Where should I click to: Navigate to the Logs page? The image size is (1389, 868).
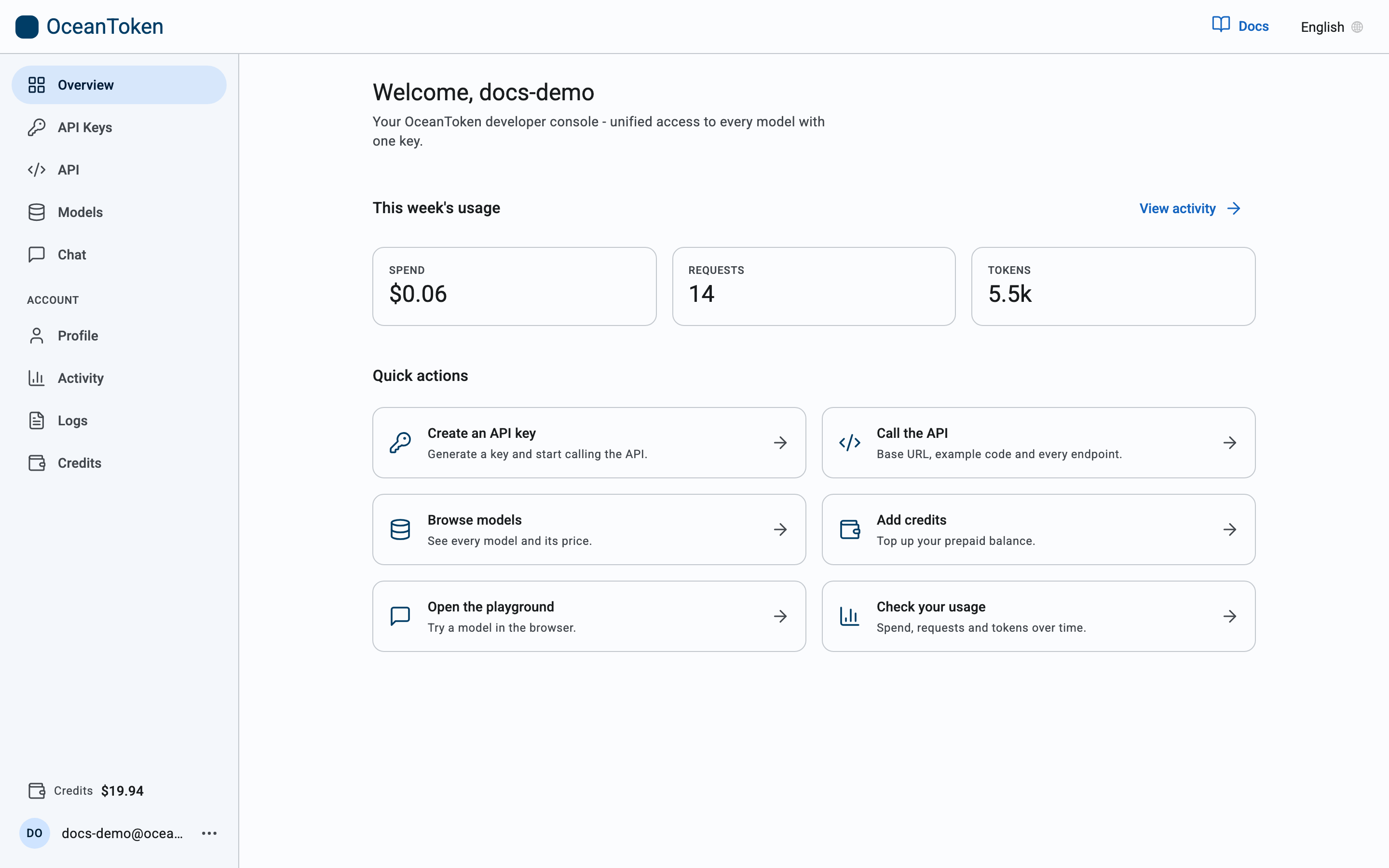(x=119, y=420)
